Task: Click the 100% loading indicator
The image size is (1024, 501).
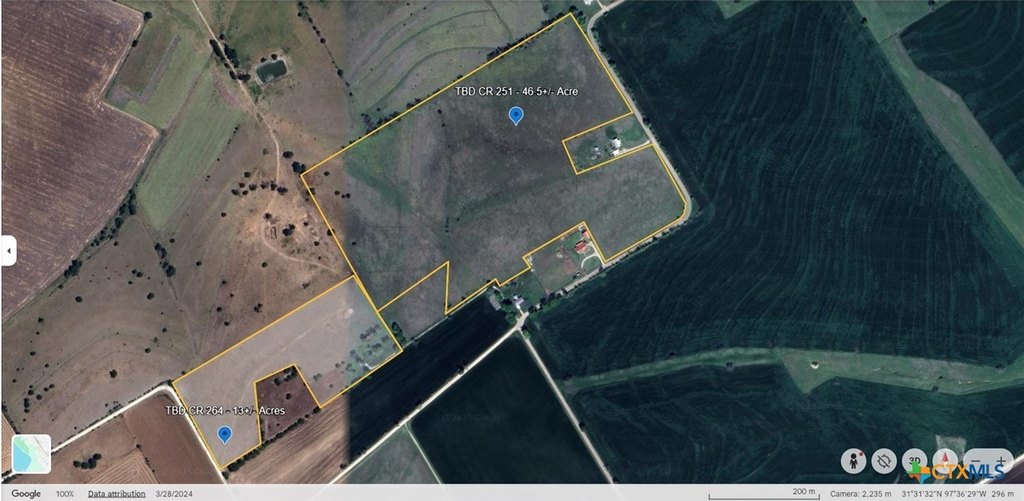Action: coord(64,494)
